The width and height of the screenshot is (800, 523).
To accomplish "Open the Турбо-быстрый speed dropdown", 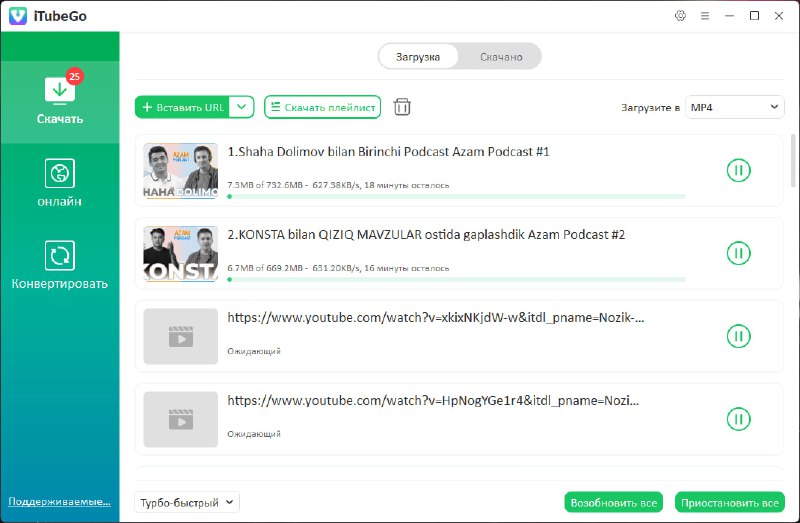I will click(x=187, y=503).
